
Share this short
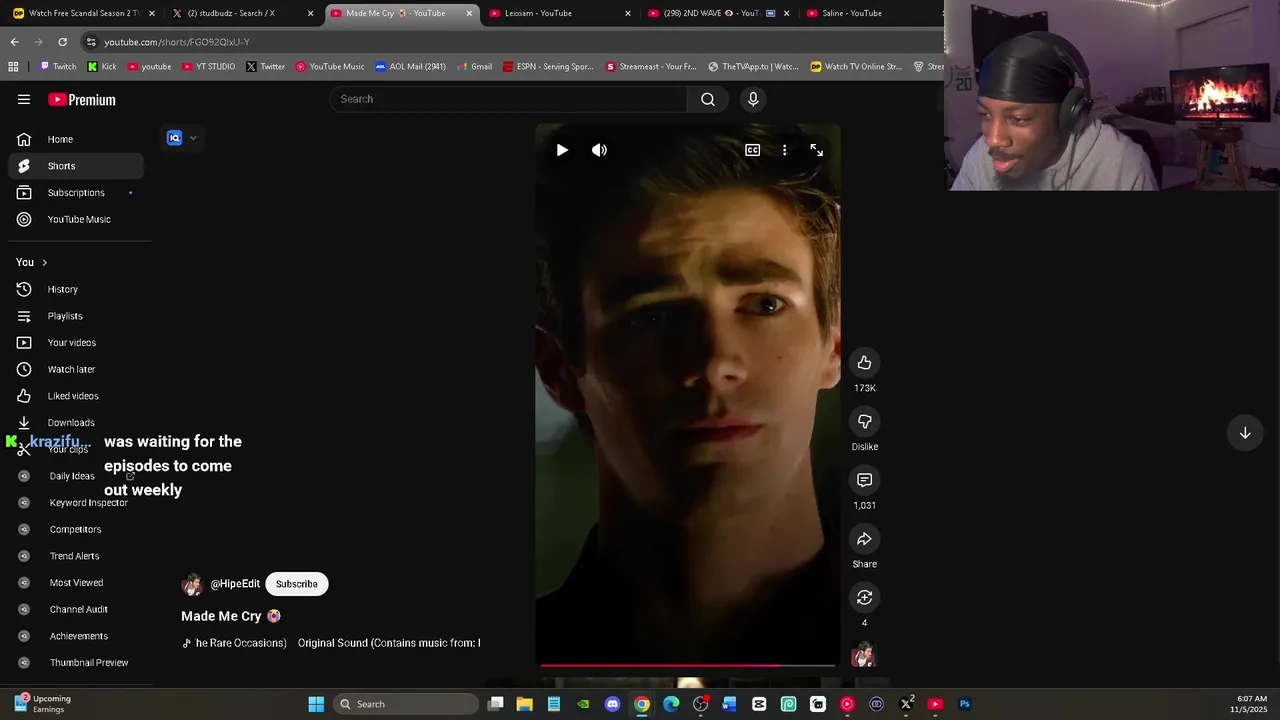pyautogui.click(x=864, y=539)
